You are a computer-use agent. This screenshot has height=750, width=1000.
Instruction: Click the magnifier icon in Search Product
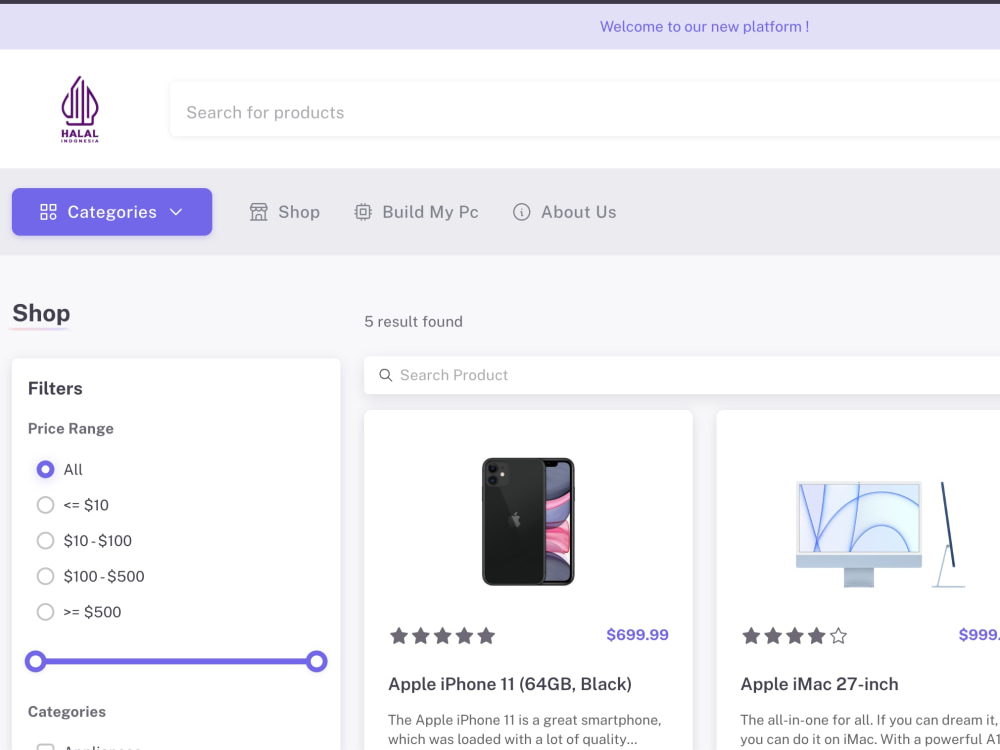click(385, 375)
